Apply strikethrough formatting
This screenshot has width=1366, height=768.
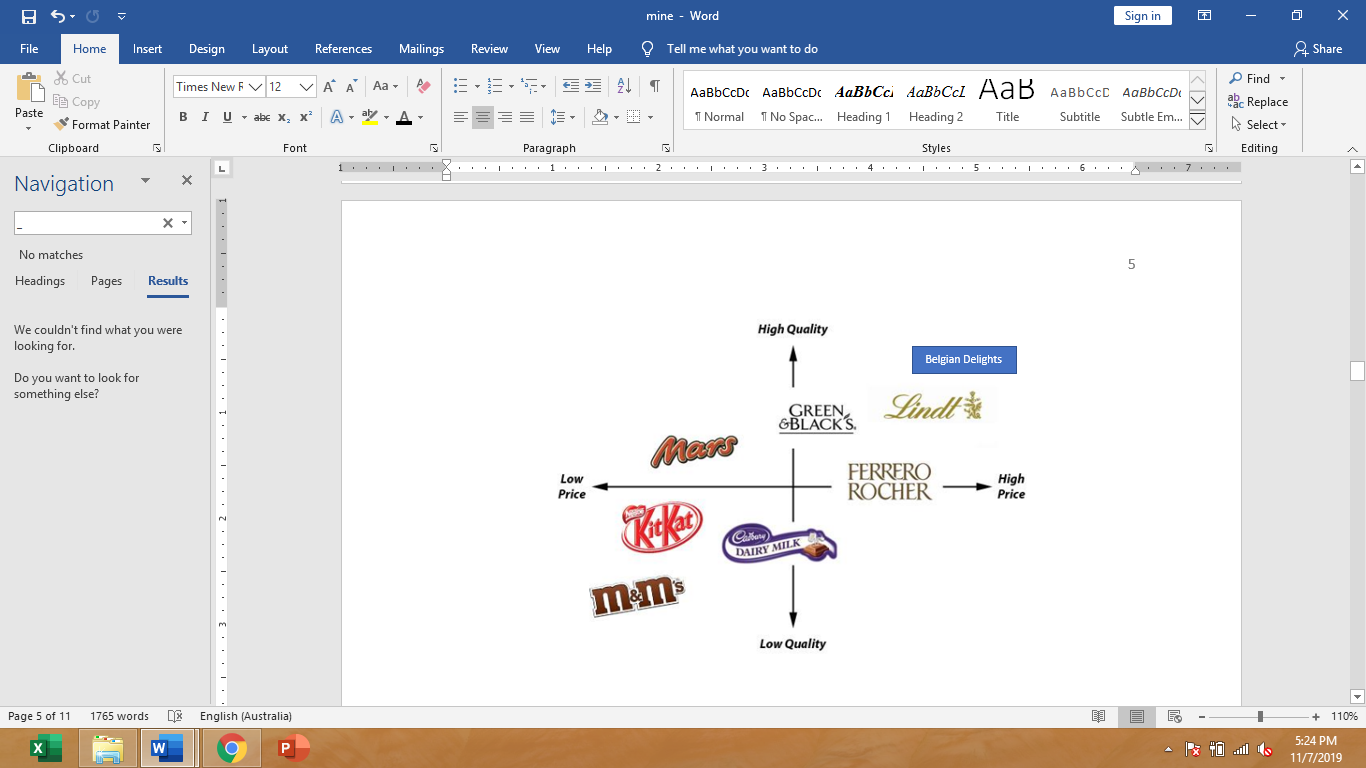click(262, 117)
